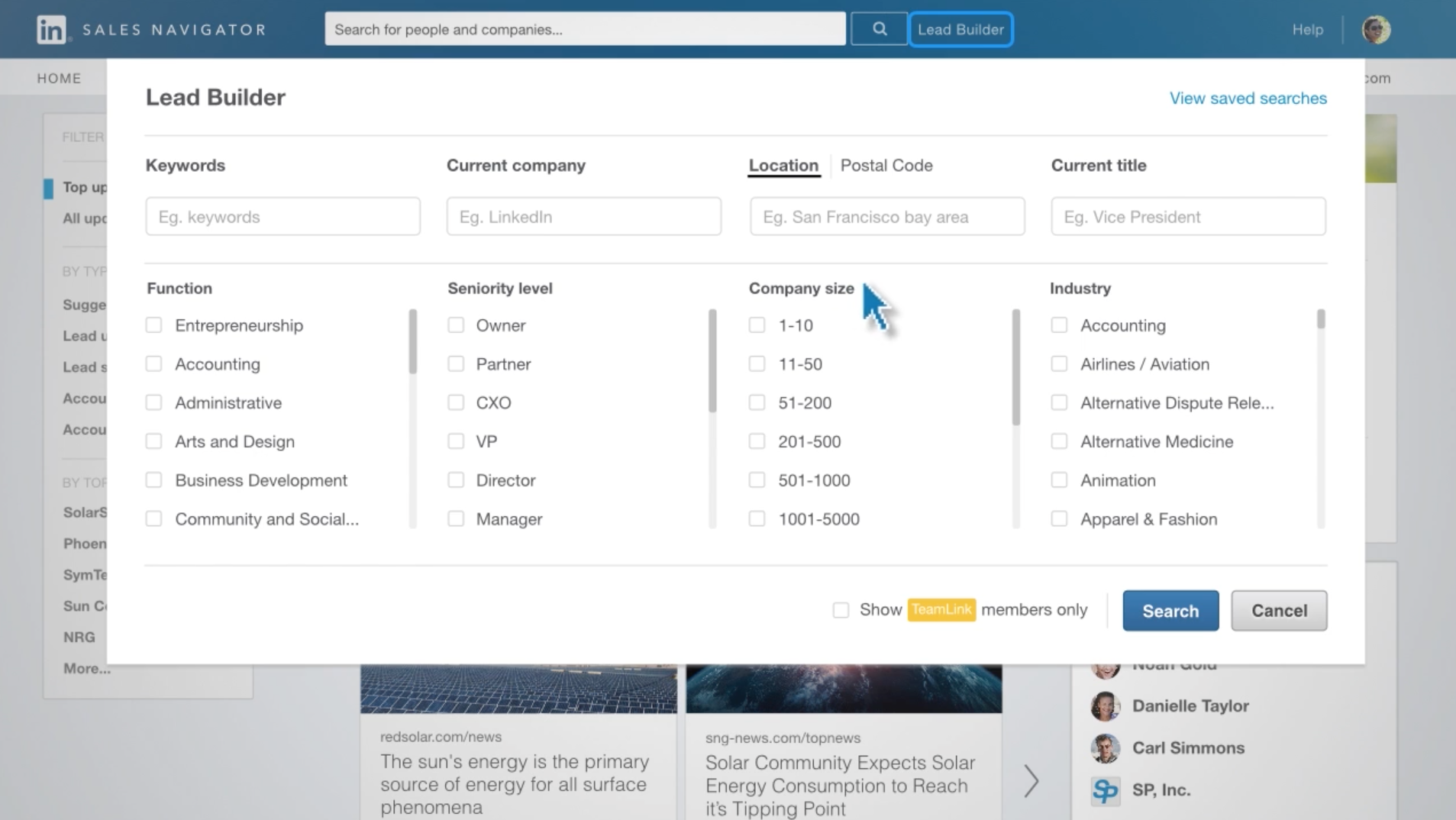Click the search magnifying glass icon
This screenshot has width=1456, height=820.
879,28
